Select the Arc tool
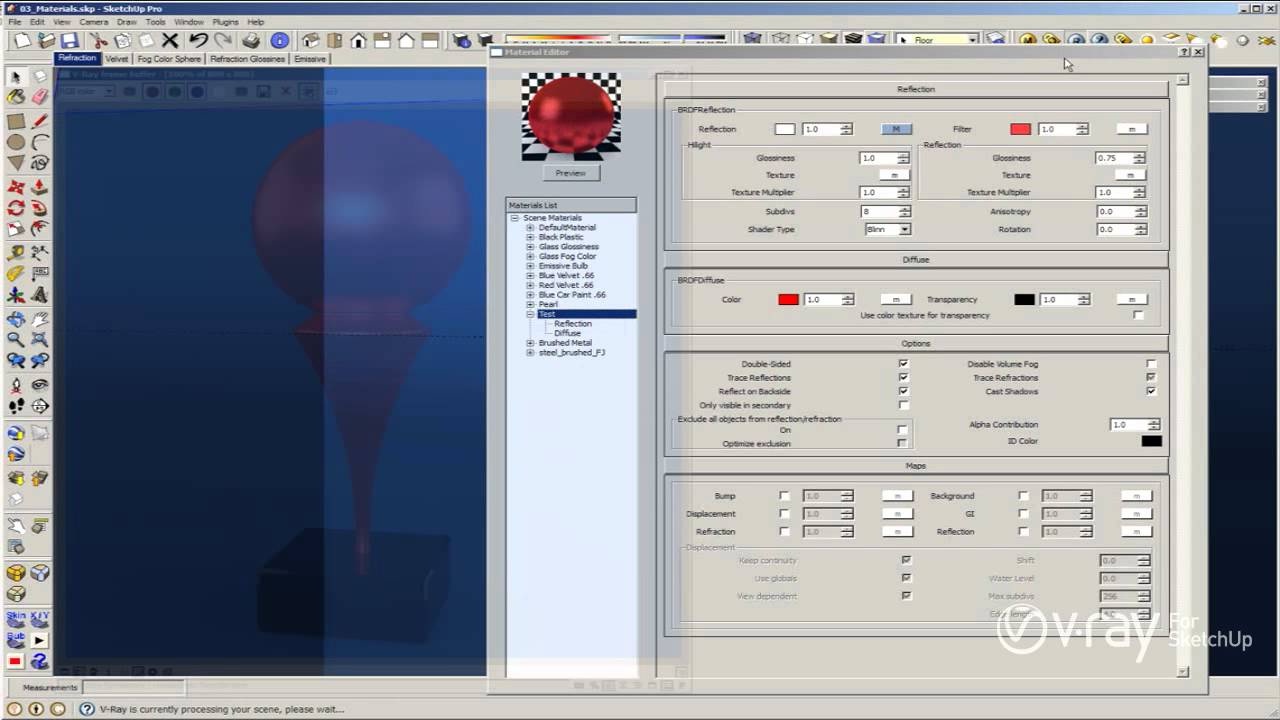Viewport: 1280px width, 720px height. (40, 142)
